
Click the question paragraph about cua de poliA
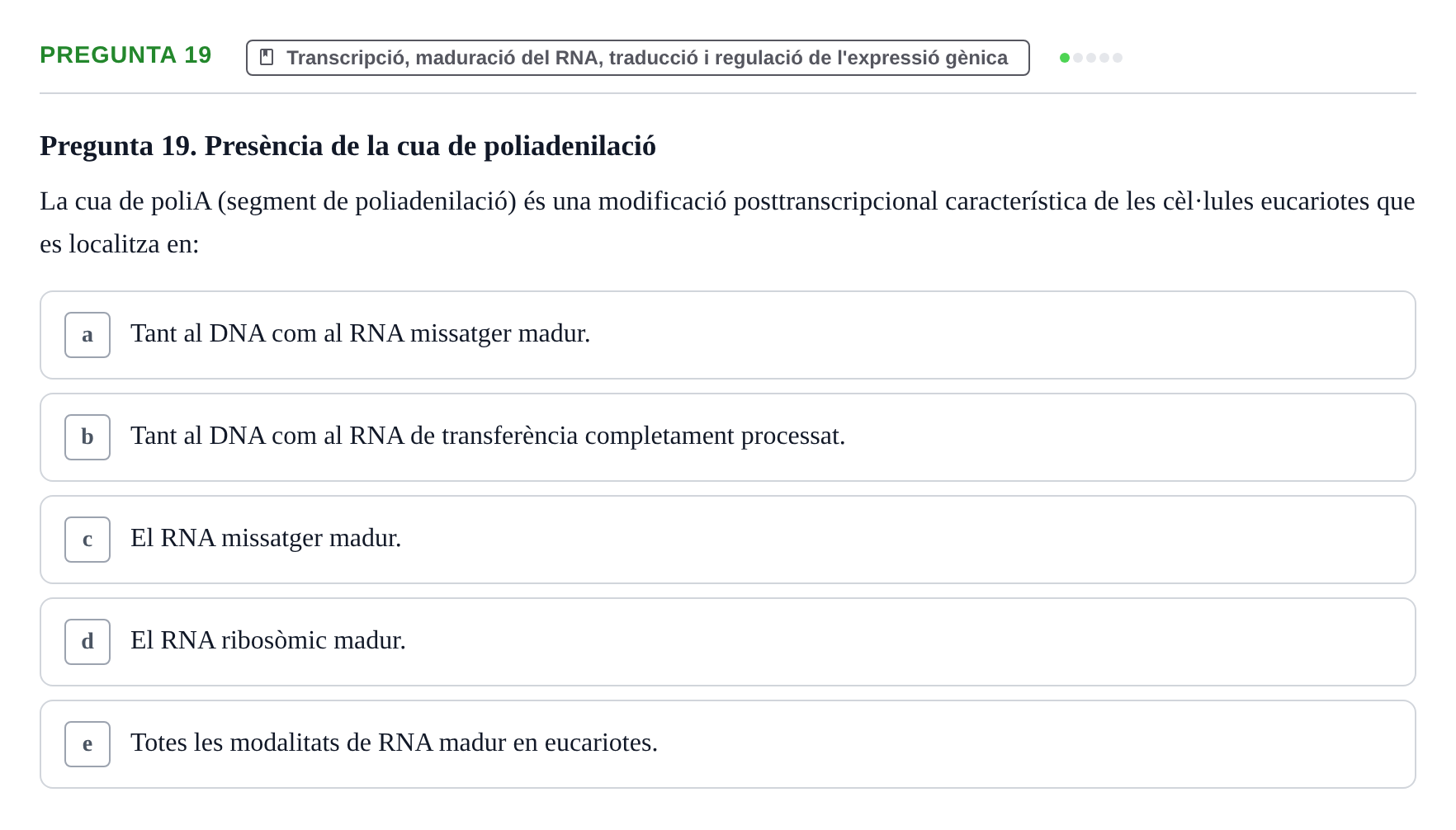727,223
